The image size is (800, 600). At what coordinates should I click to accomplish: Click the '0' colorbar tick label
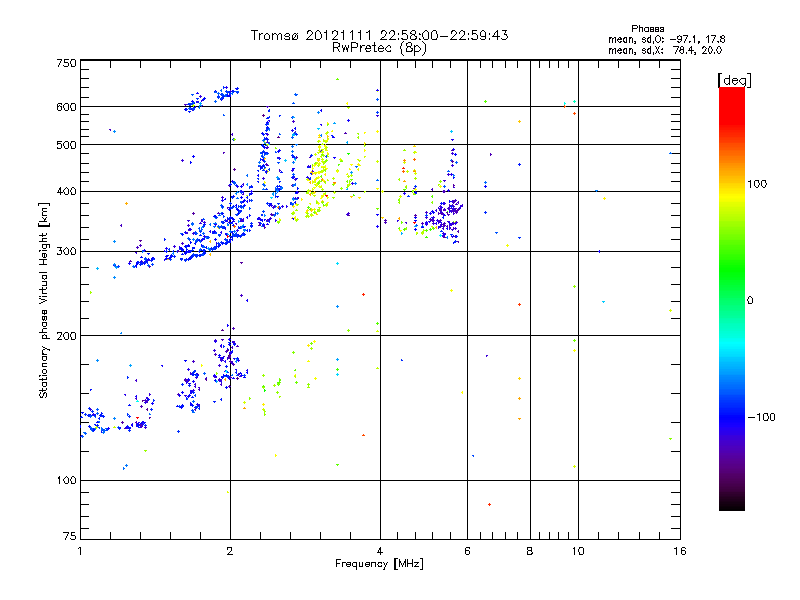tap(750, 301)
